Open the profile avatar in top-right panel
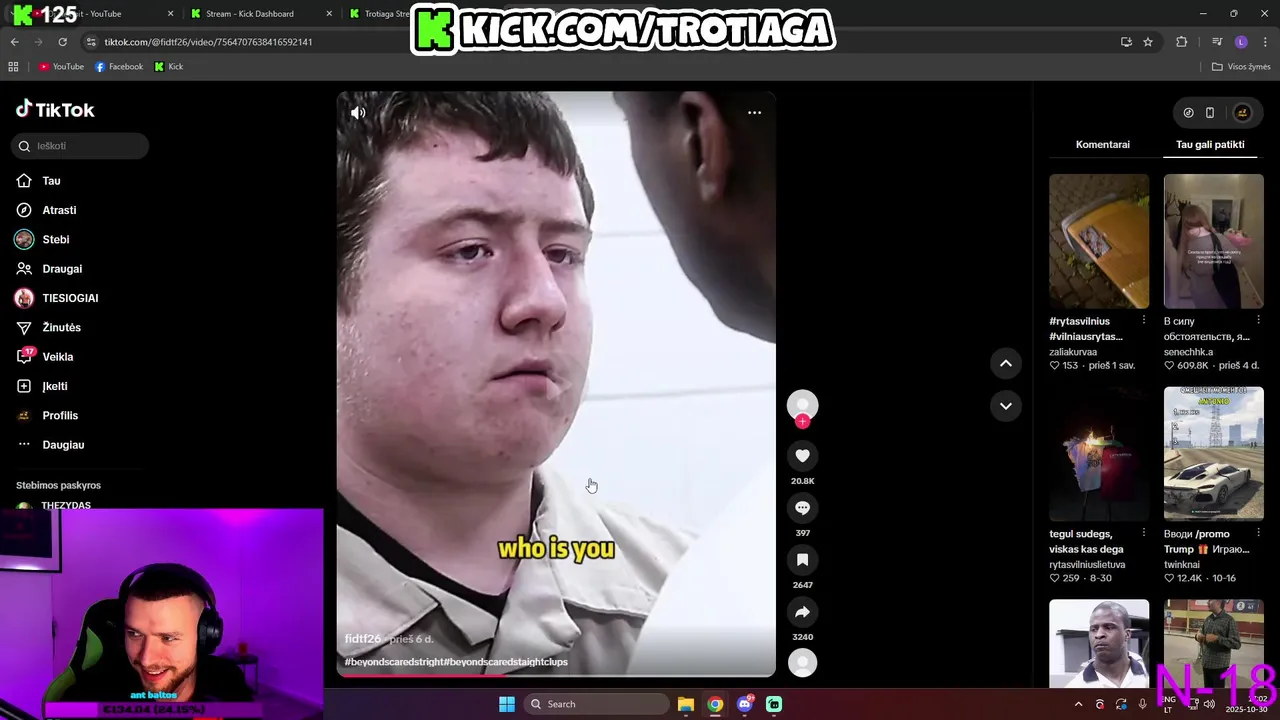Screen dimensions: 1280x720 point(1242,113)
